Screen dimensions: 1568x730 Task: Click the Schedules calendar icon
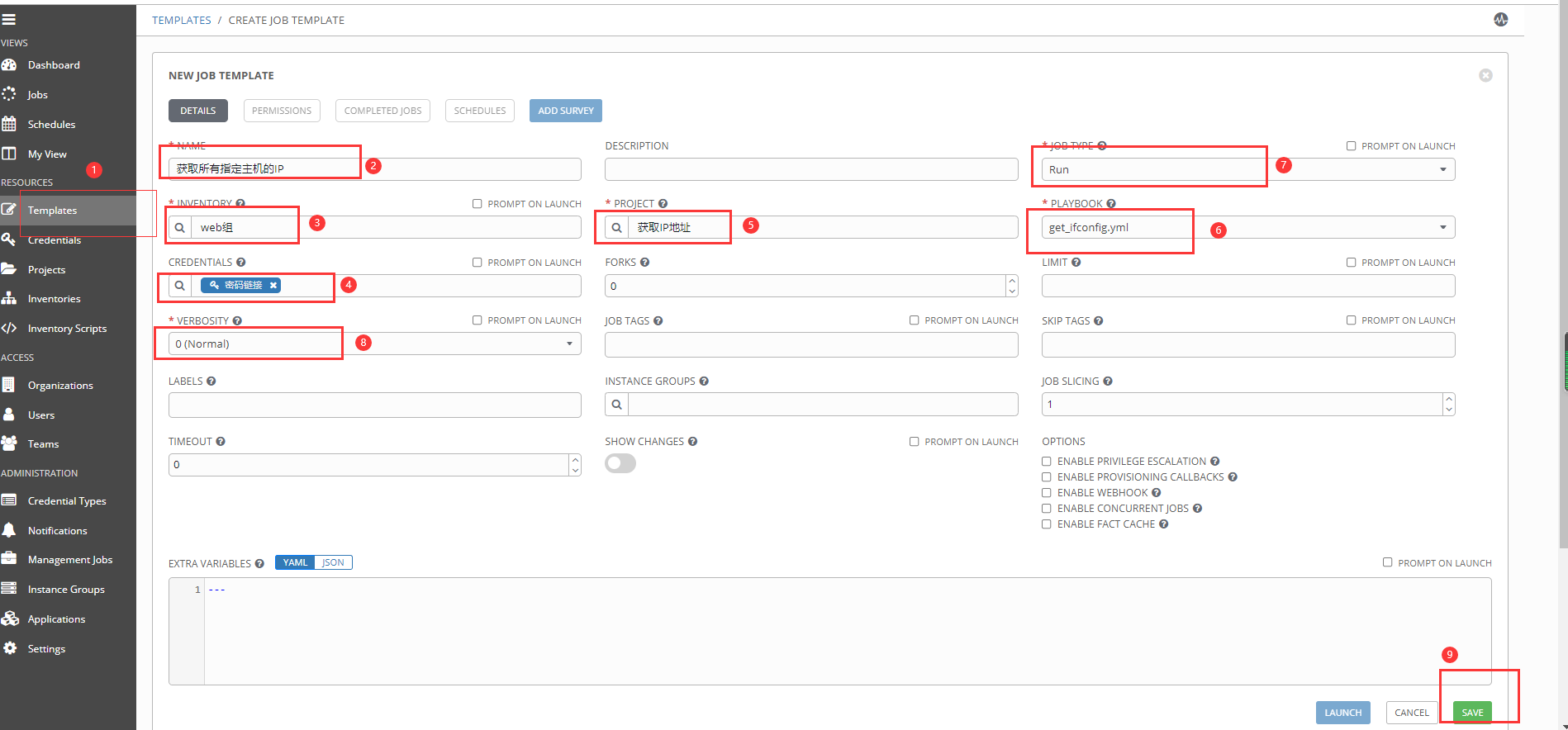pos(9,124)
